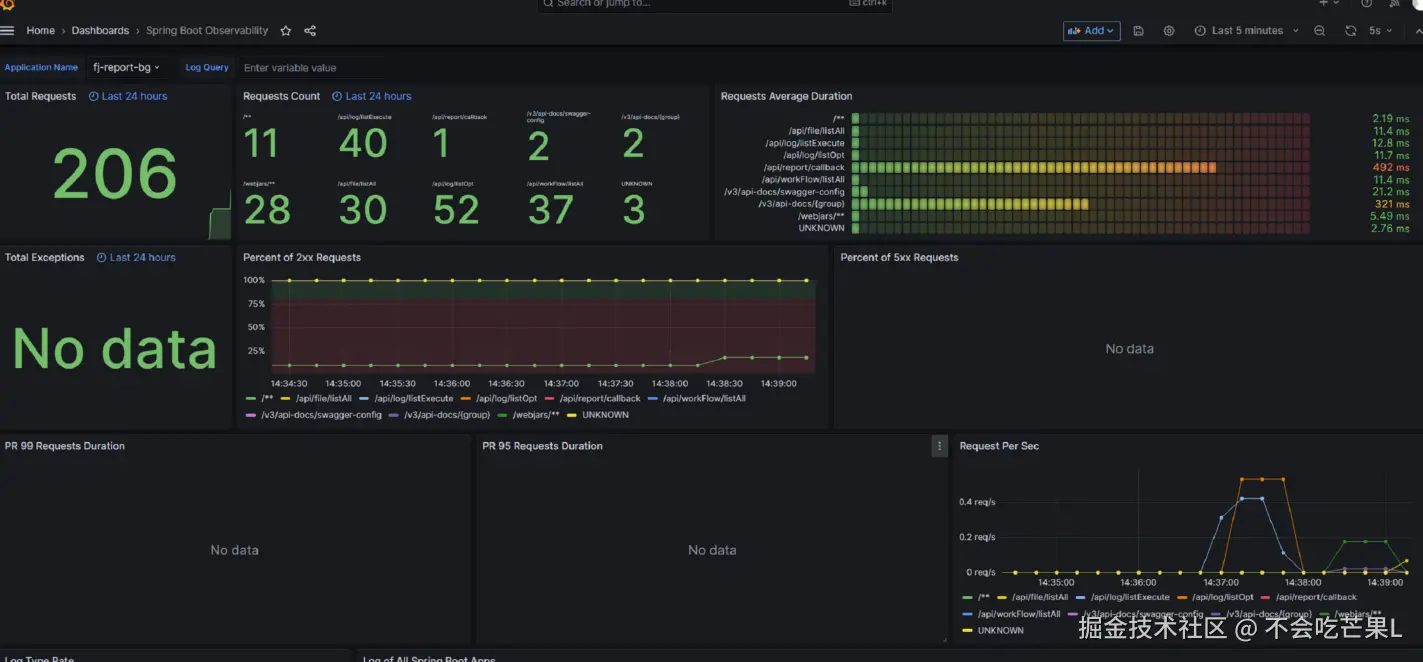Click the 2.19 ms duration value
The width and height of the screenshot is (1423, 662).
coord(1391,119)
